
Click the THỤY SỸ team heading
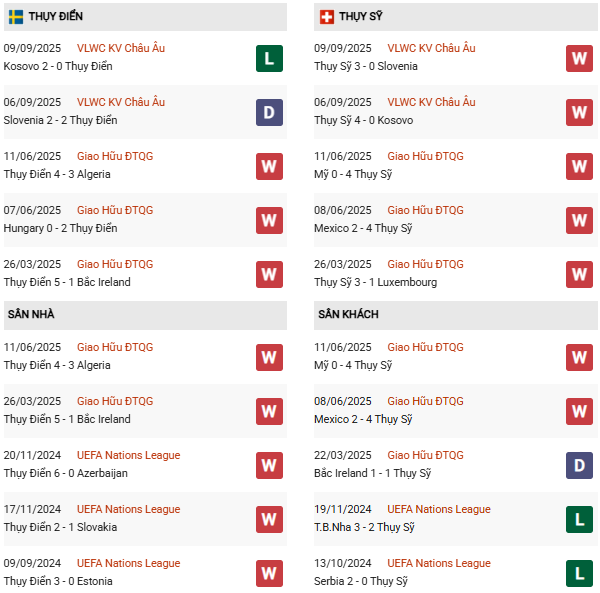point(361,17)
